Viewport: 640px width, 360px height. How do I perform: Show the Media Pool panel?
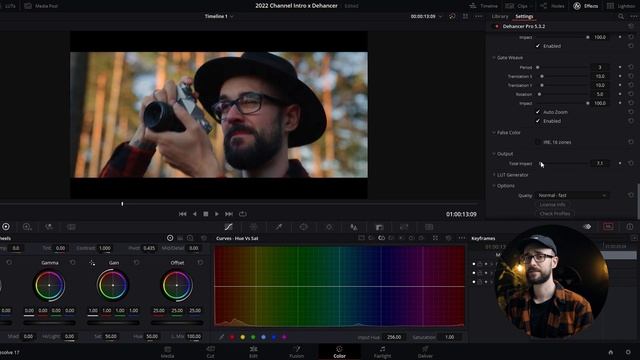click(x=41, y=6)
